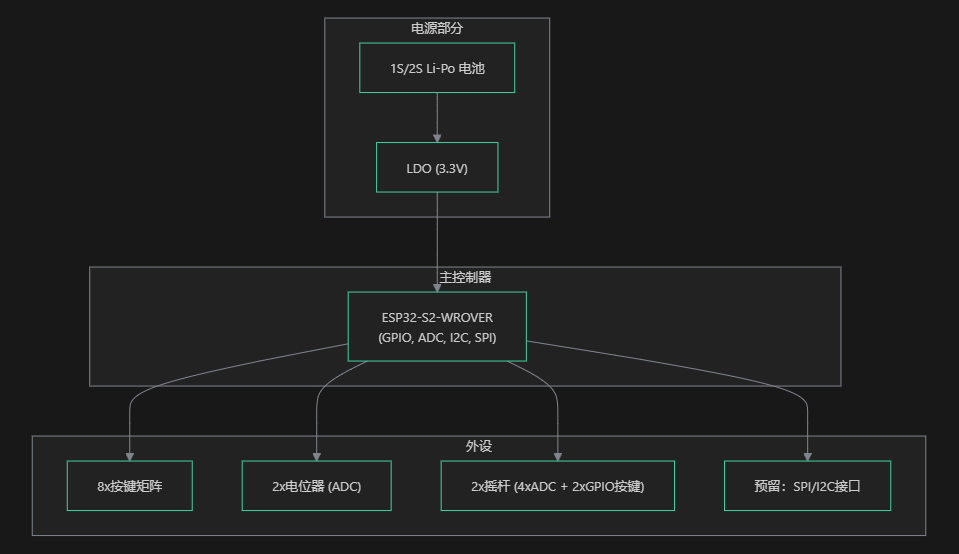959x554 pixels.
Task: Click the 主控制器 group label
Action: (465, 277)
